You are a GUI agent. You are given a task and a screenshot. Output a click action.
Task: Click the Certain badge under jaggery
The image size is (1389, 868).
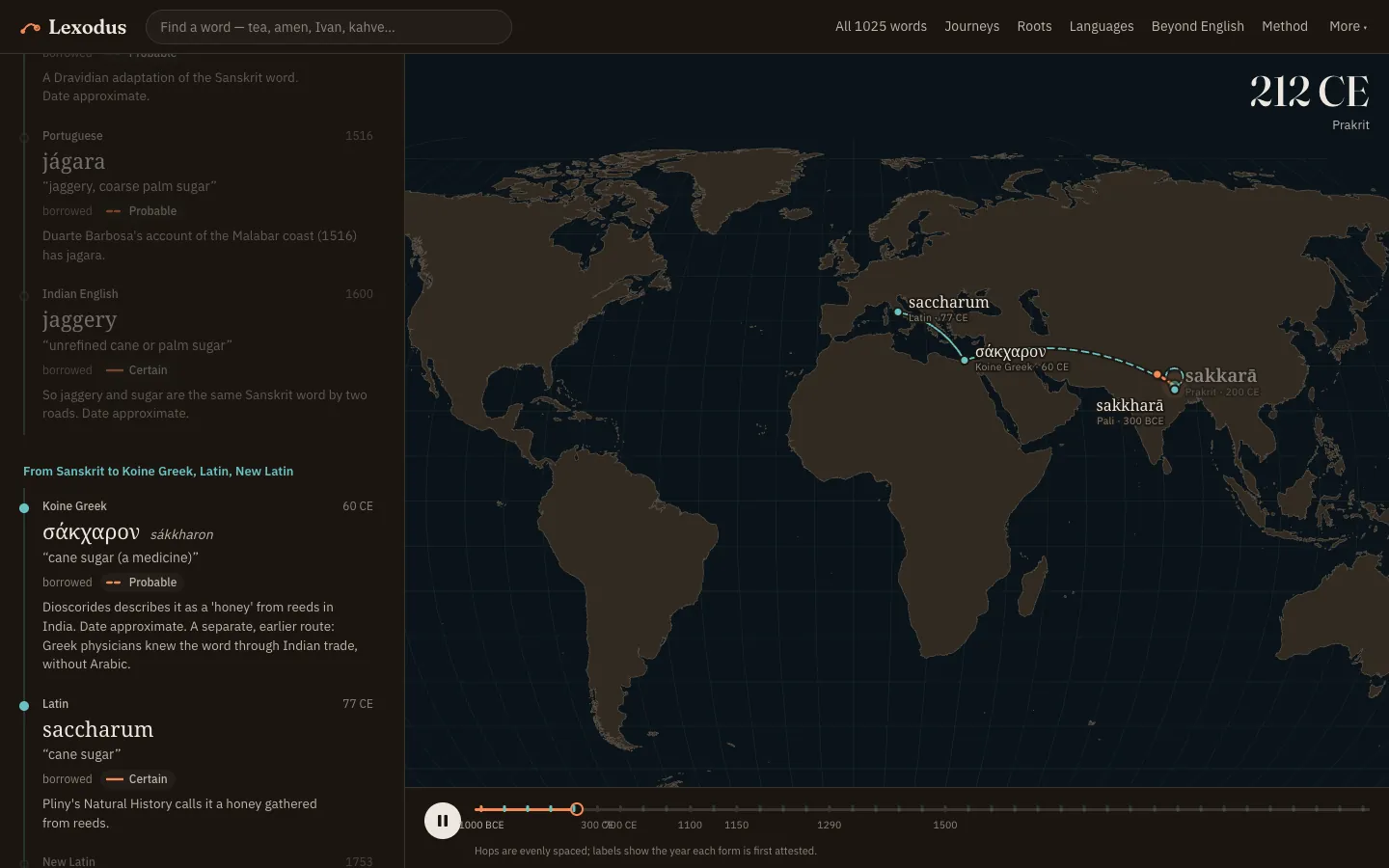click(137, 370)
